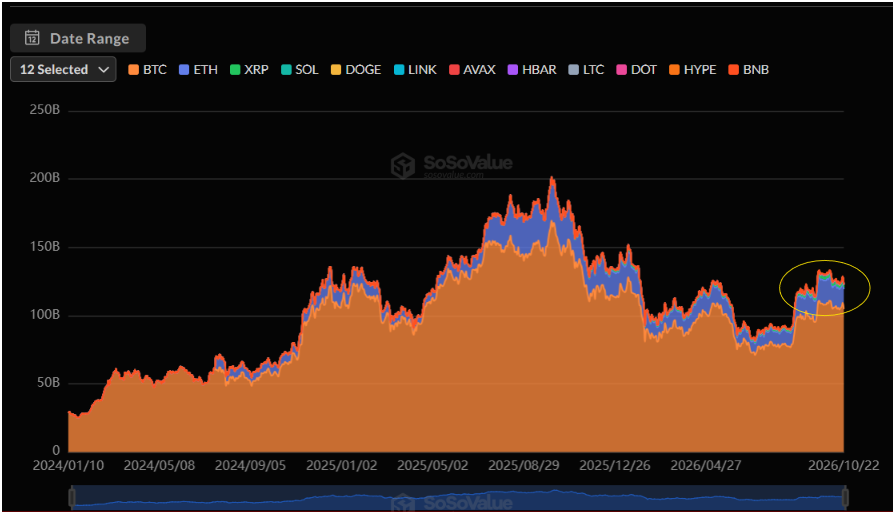Toggle the BNB legend entry
Image resolution: width=895 pixels, height=514 pixels.
pos(749,70)
